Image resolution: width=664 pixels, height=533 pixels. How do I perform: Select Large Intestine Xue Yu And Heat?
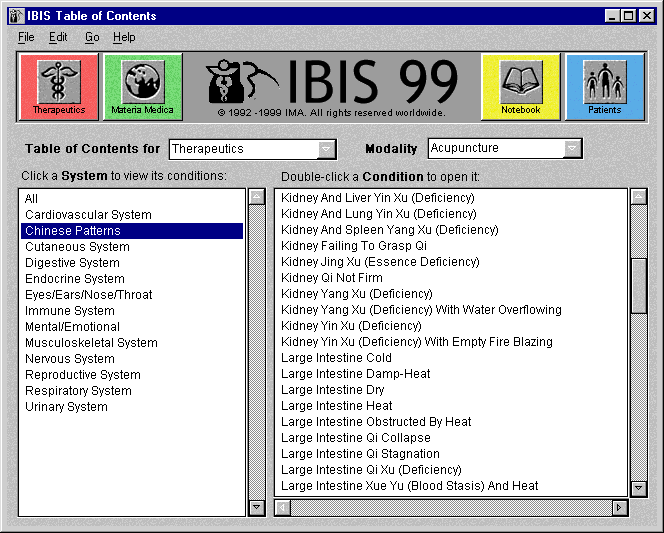(451, 486)
